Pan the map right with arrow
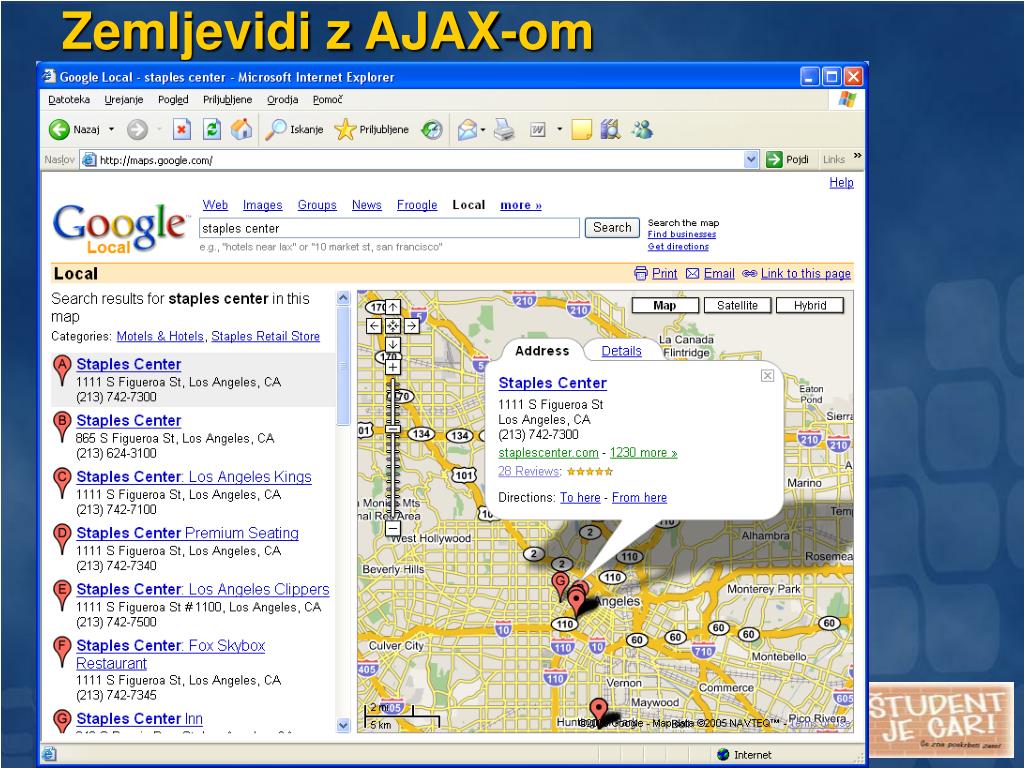The image size is (1024, 768). (x=411, y=325)
